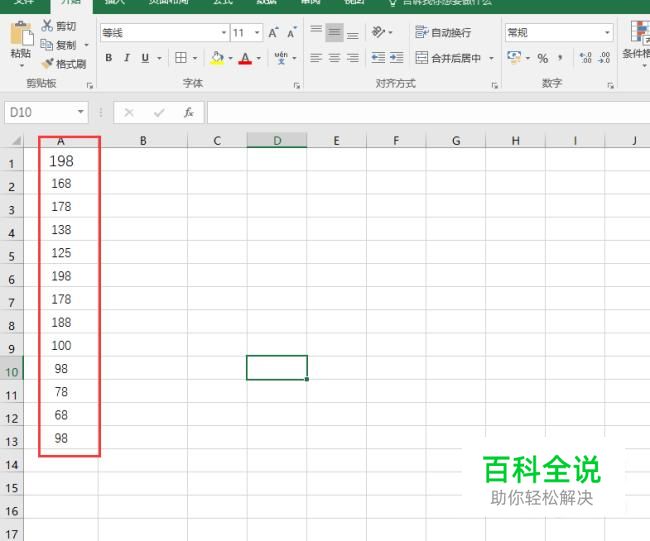Open the fill color dropdown arrow
The image size is (650, 541).
point(230,58)
